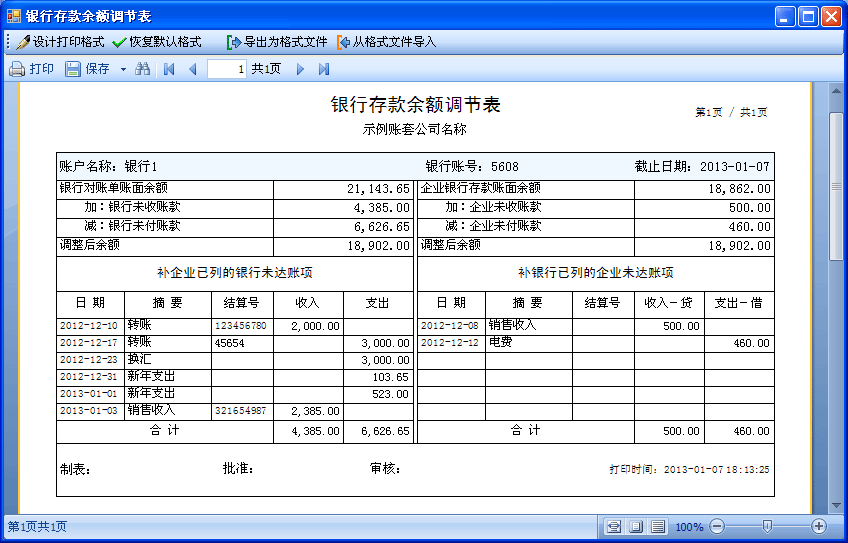
Task: Click 减：企业未付账款 label
Action: click(493, 226)
